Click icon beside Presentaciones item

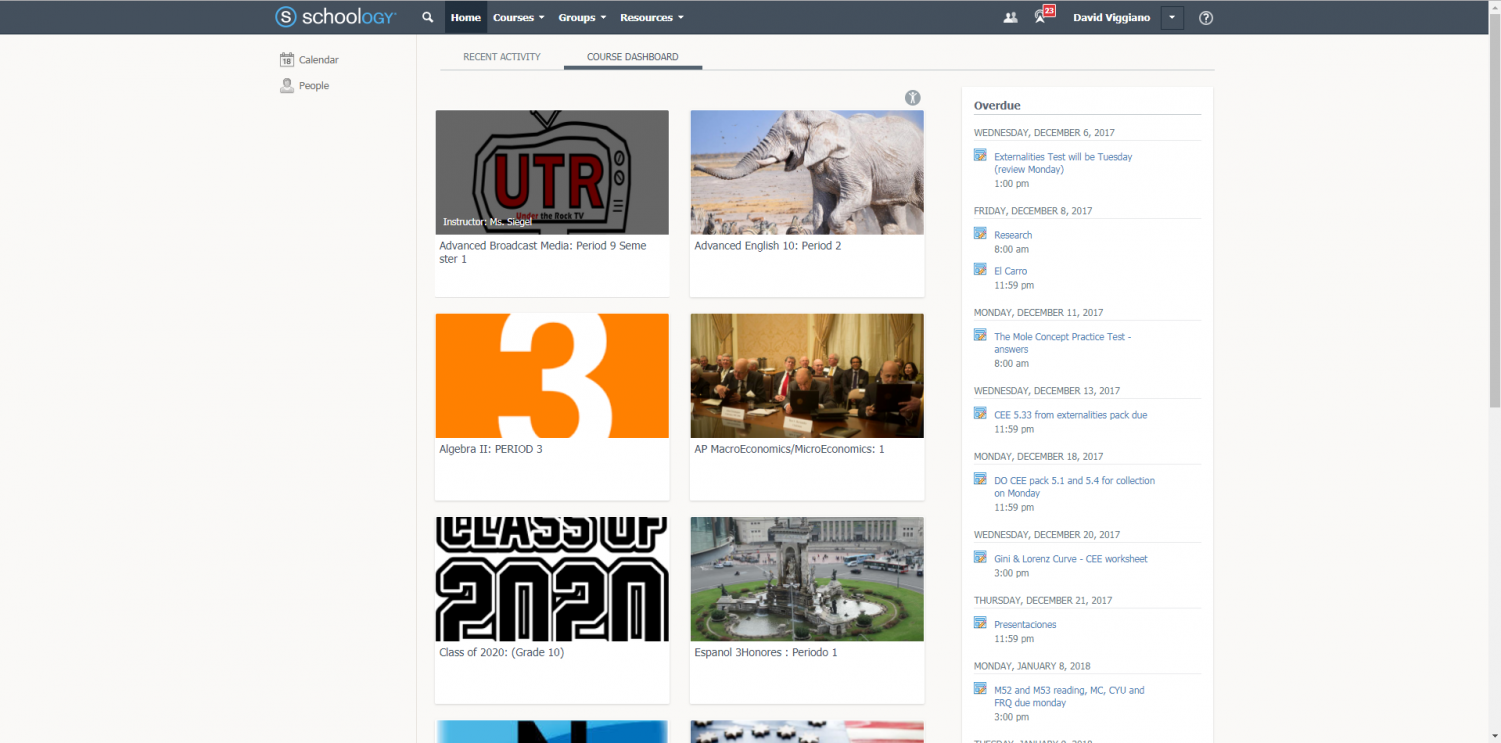click(x=980, y=623)
